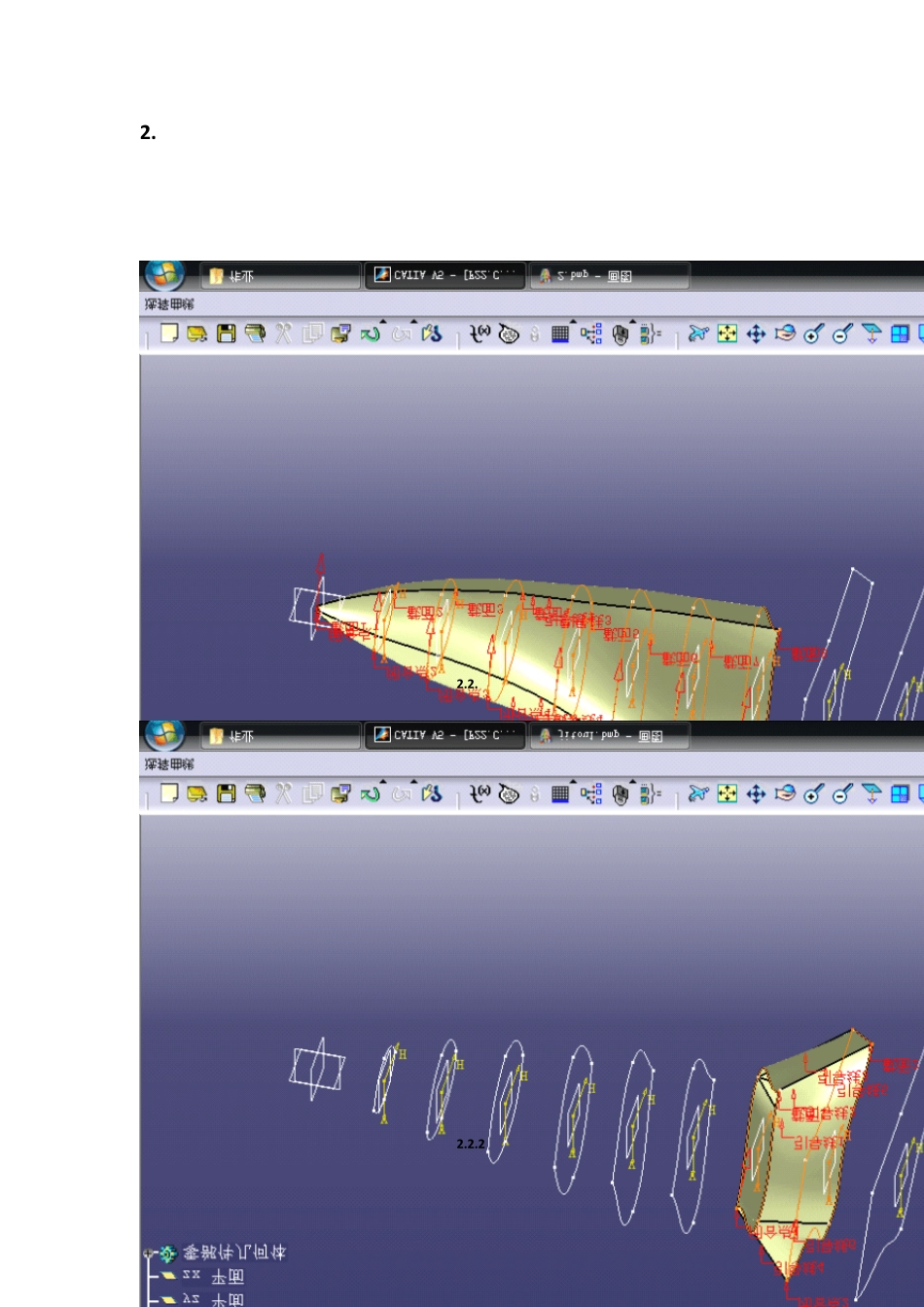Open the Undo dropdown arrow in upper toolbar
Viewport: 924px width, 1307px height.
click(383, 322)
